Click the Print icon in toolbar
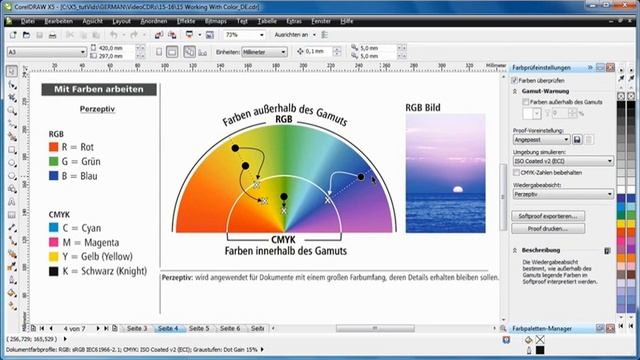Image resolution: width=640 pixels, height=360 pixels. pyautogui.click(x=52, y=35)
